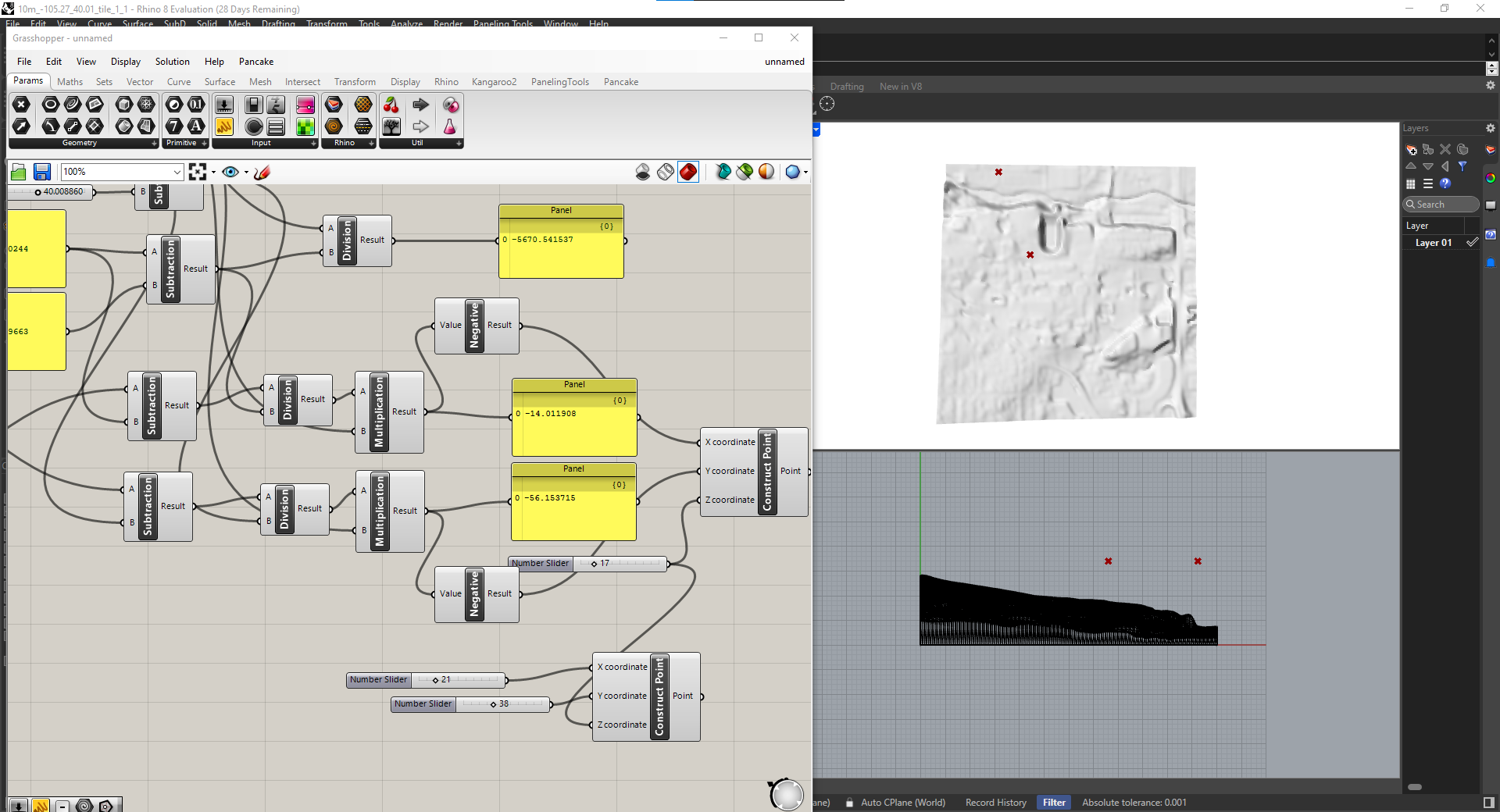Select the tree Util icon
Viewport: 1500px width, 812px height.
[391, 126]
